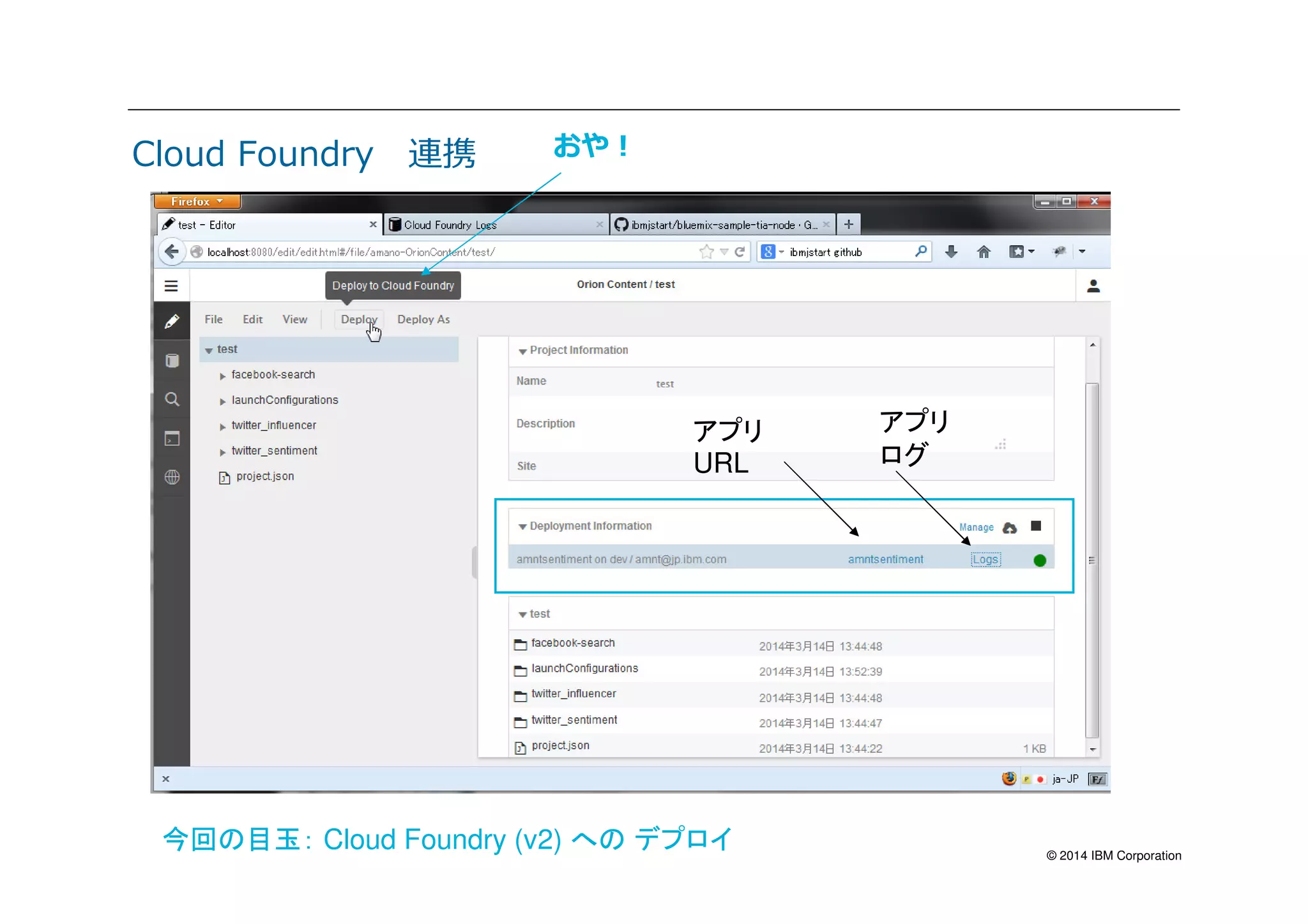The height and width of the screenshot is (924, 1308).
Task: Collapse the Deployment Information section
Action: click(x=522, y=527)
